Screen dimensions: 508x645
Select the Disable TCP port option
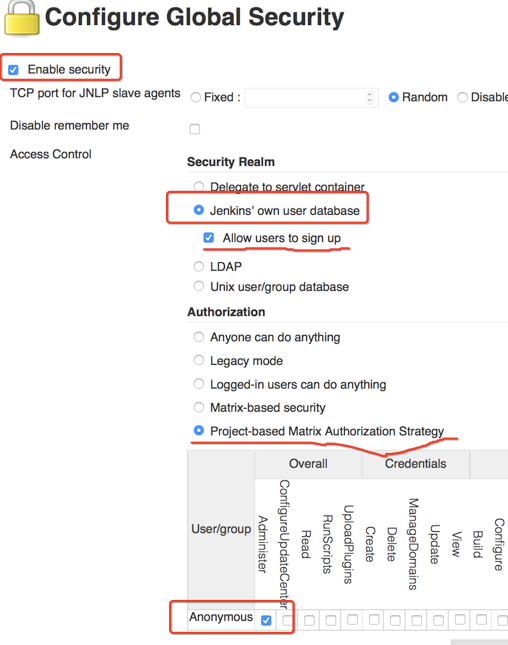[463, 97]
